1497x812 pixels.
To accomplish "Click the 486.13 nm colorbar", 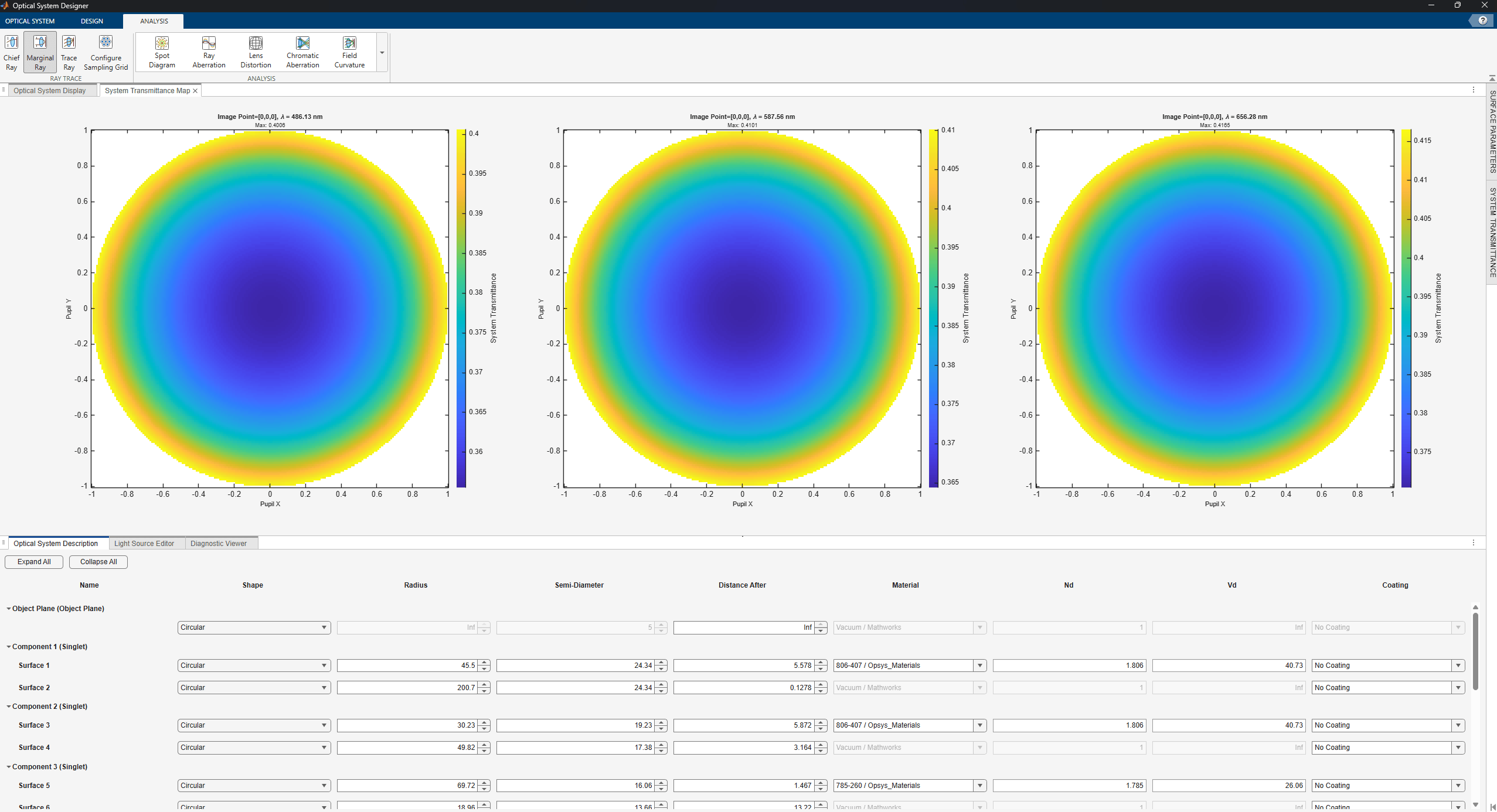I will (461, 308).
